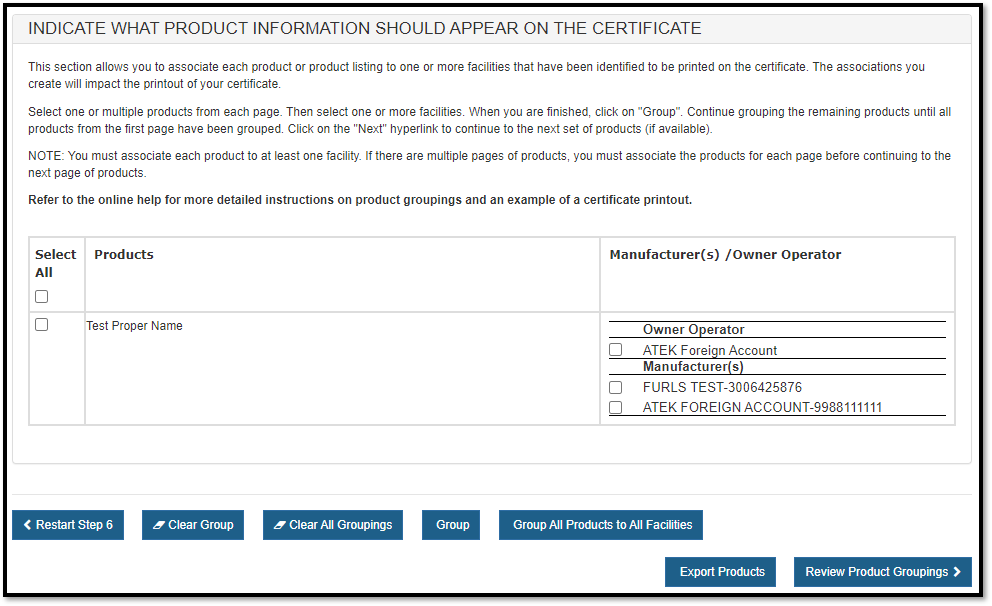Click the eraser icon on Clear Group
Image resolution: width=992 pixels, height=606 pixels.
[x=159, y=525]
